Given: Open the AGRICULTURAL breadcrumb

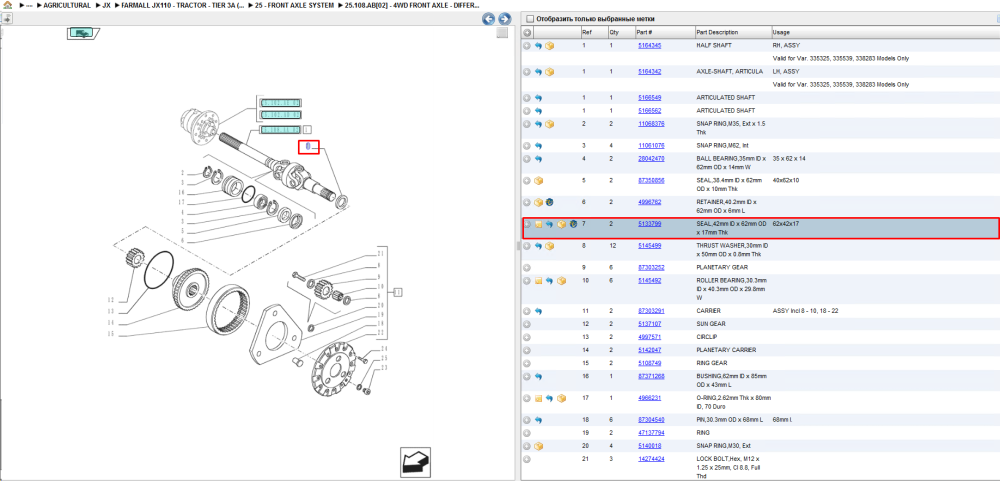Looking at the screenshot, I should 67,5.
